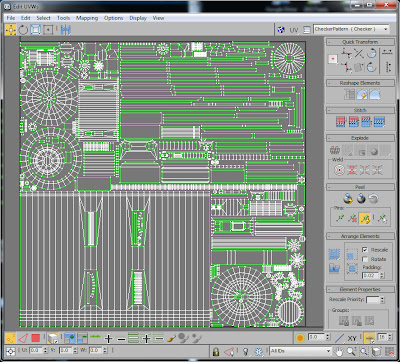Click the Target Weld icon

coord(339,170)
